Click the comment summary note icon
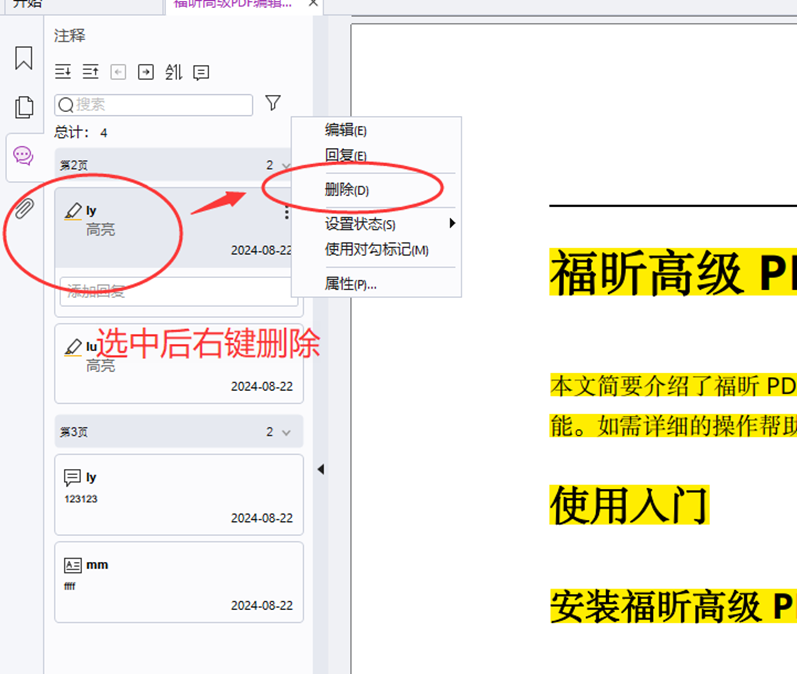 (x=201, y=73)
